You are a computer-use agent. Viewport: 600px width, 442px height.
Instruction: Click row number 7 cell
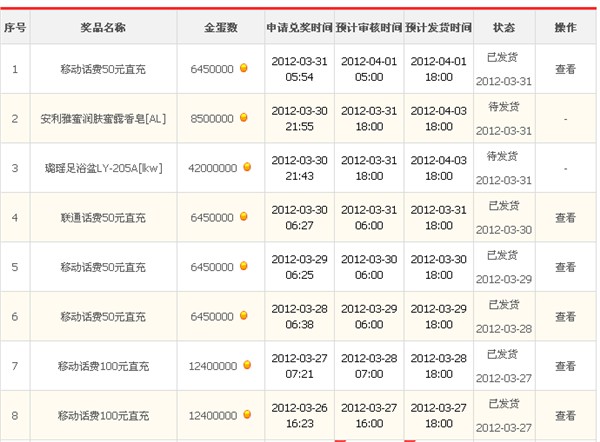pos(15,366)
